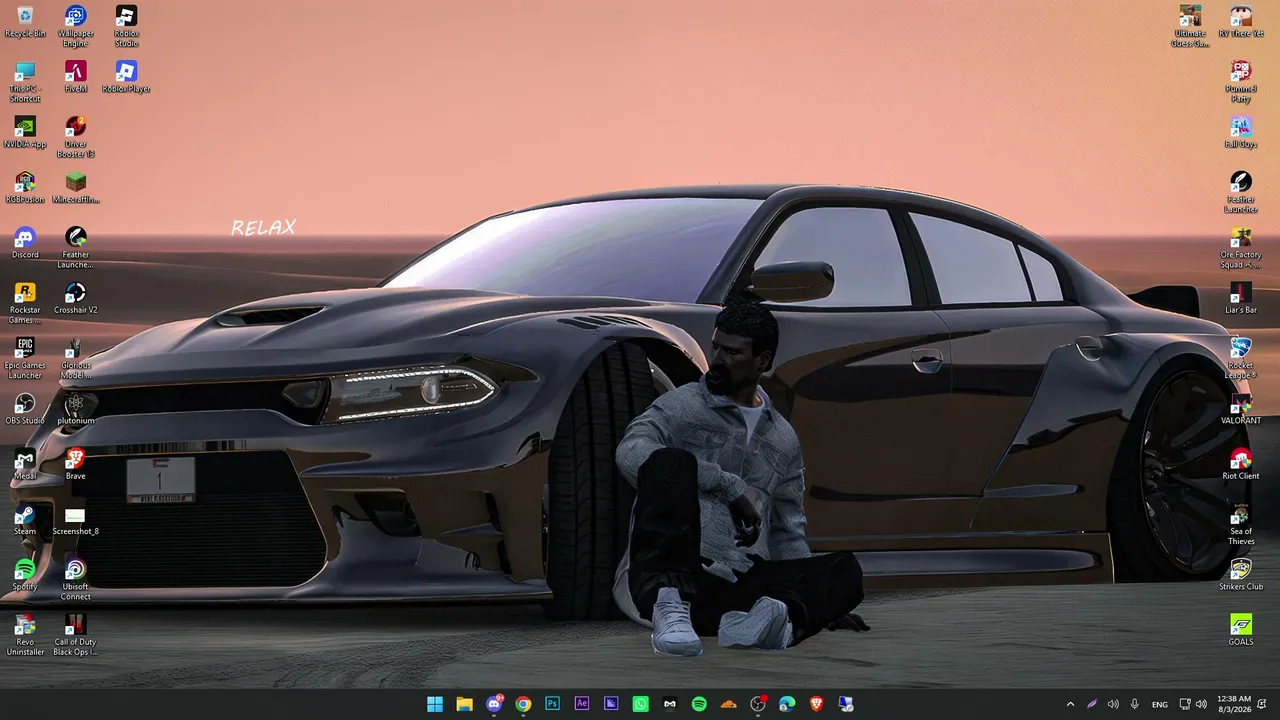Click the Sea of Thieves desktop icon
Viewport: 1280px width, 720px height.
coord(1241,524)
